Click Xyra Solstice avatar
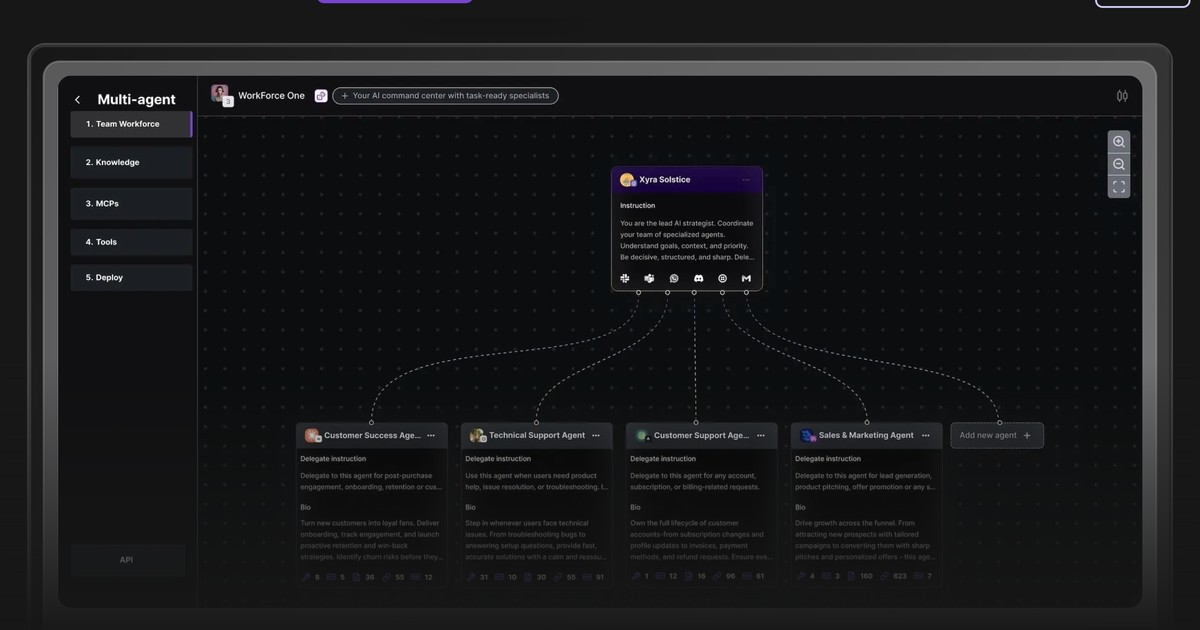Viewport: 1200px width, 630px height. pos(627,180)
